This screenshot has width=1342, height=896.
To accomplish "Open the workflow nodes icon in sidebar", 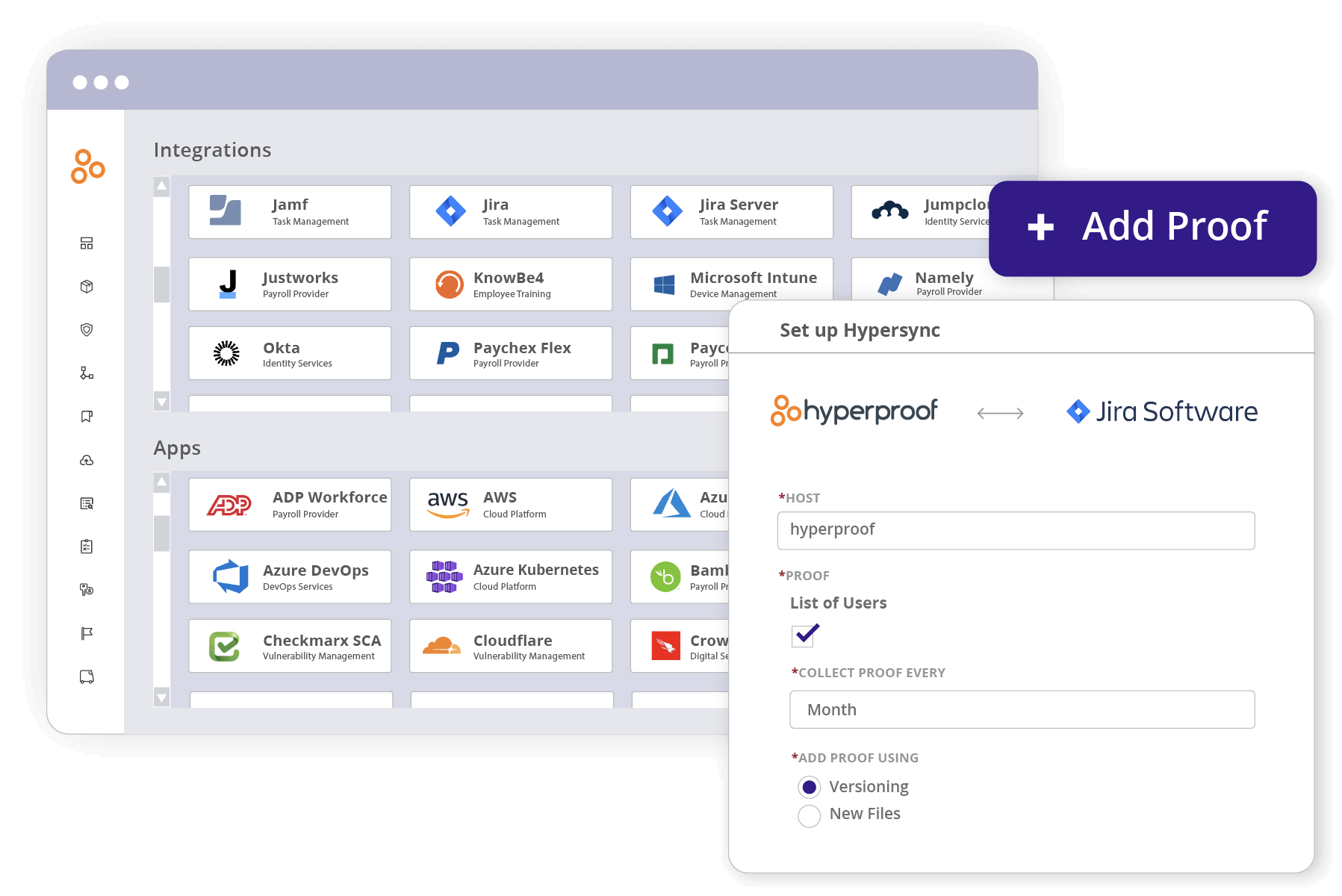I will click(x=87, y=373).
